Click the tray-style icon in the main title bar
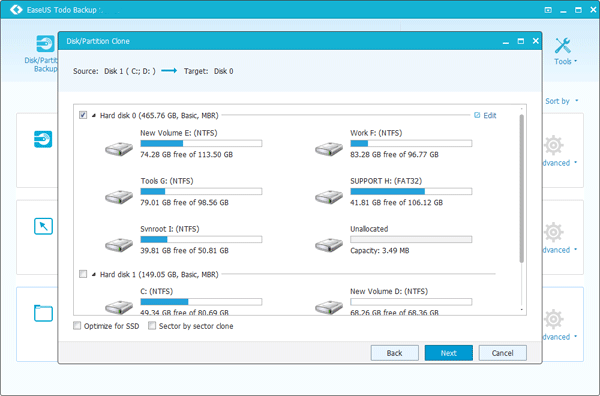Viewport: 600px width, 396px height. (x=548, y=10)
